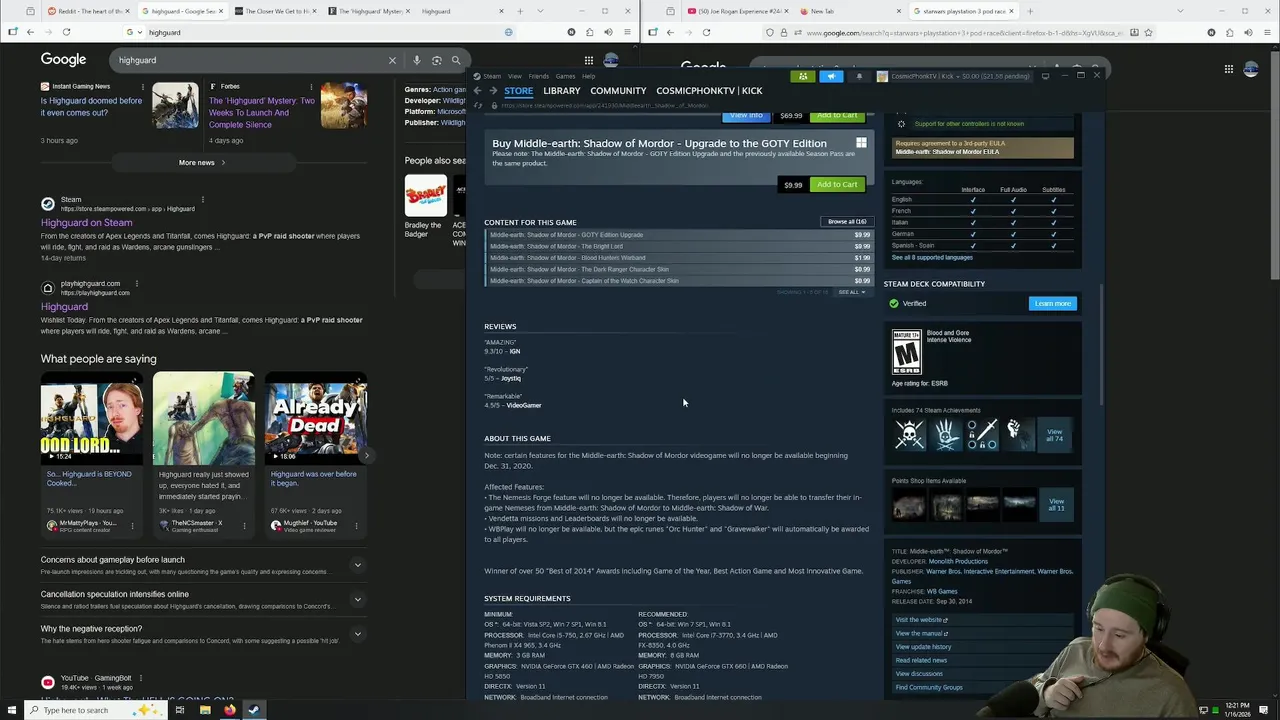Go back in the left browser window
Viewport: 1280px width, 720px height.
[30, 32]
